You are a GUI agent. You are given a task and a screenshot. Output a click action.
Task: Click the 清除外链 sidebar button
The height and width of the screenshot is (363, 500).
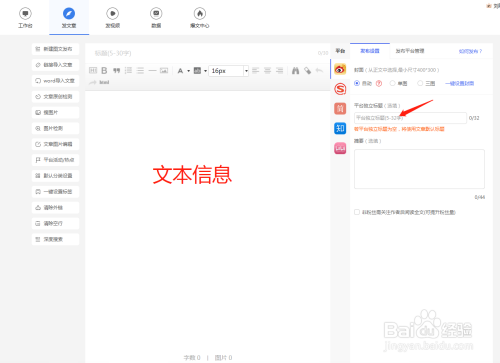point(56,207)
